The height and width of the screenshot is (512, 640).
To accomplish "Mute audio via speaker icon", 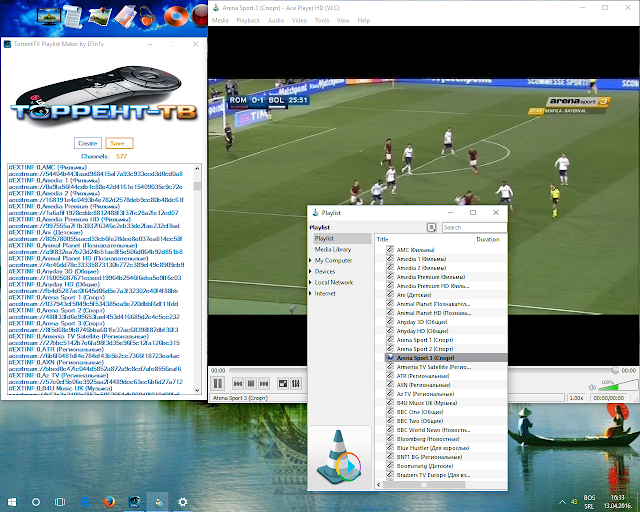I will click(592, 387).
